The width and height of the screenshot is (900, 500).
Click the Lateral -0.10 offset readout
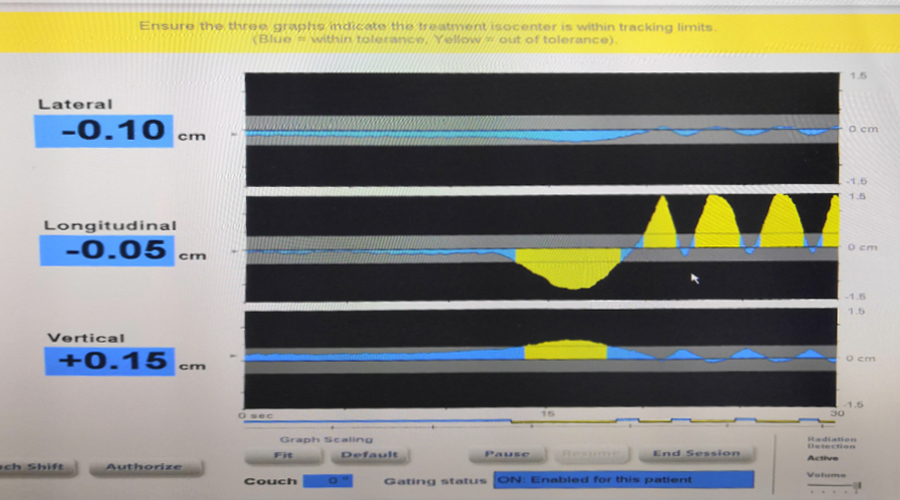click(x=104, y=131)
